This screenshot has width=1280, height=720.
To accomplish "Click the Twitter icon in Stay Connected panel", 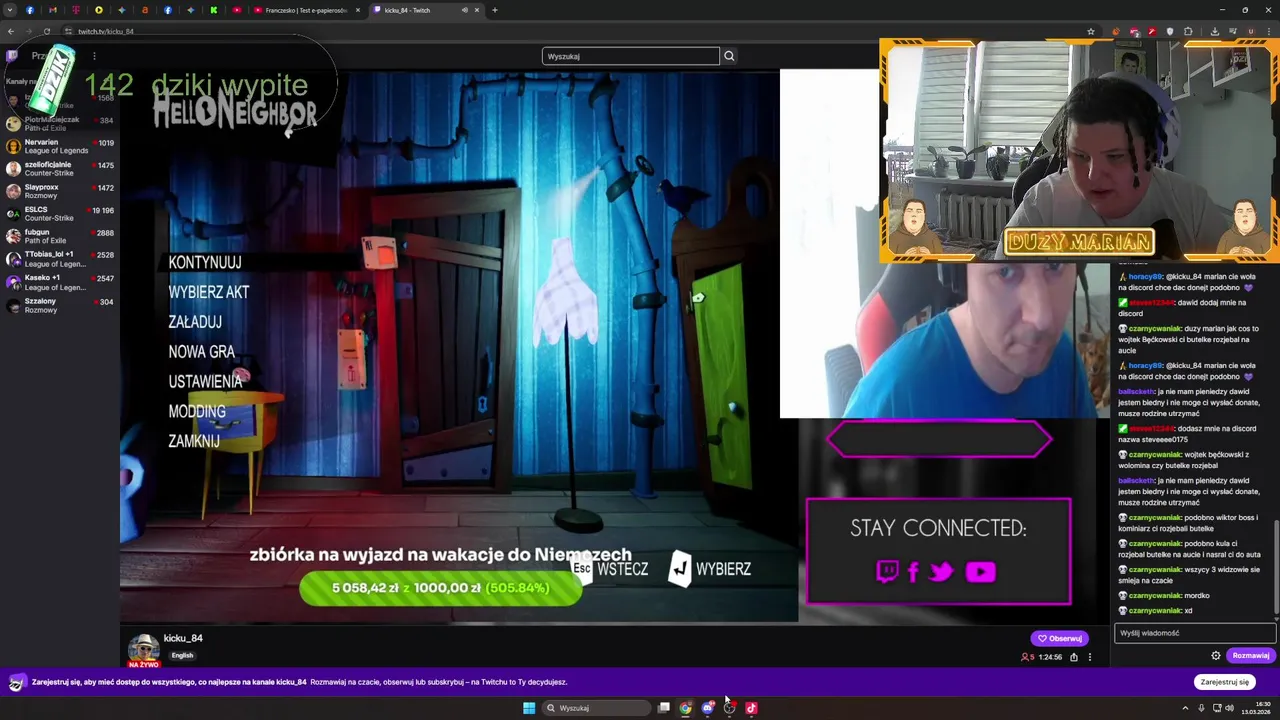I will click(x=941, y=571).
